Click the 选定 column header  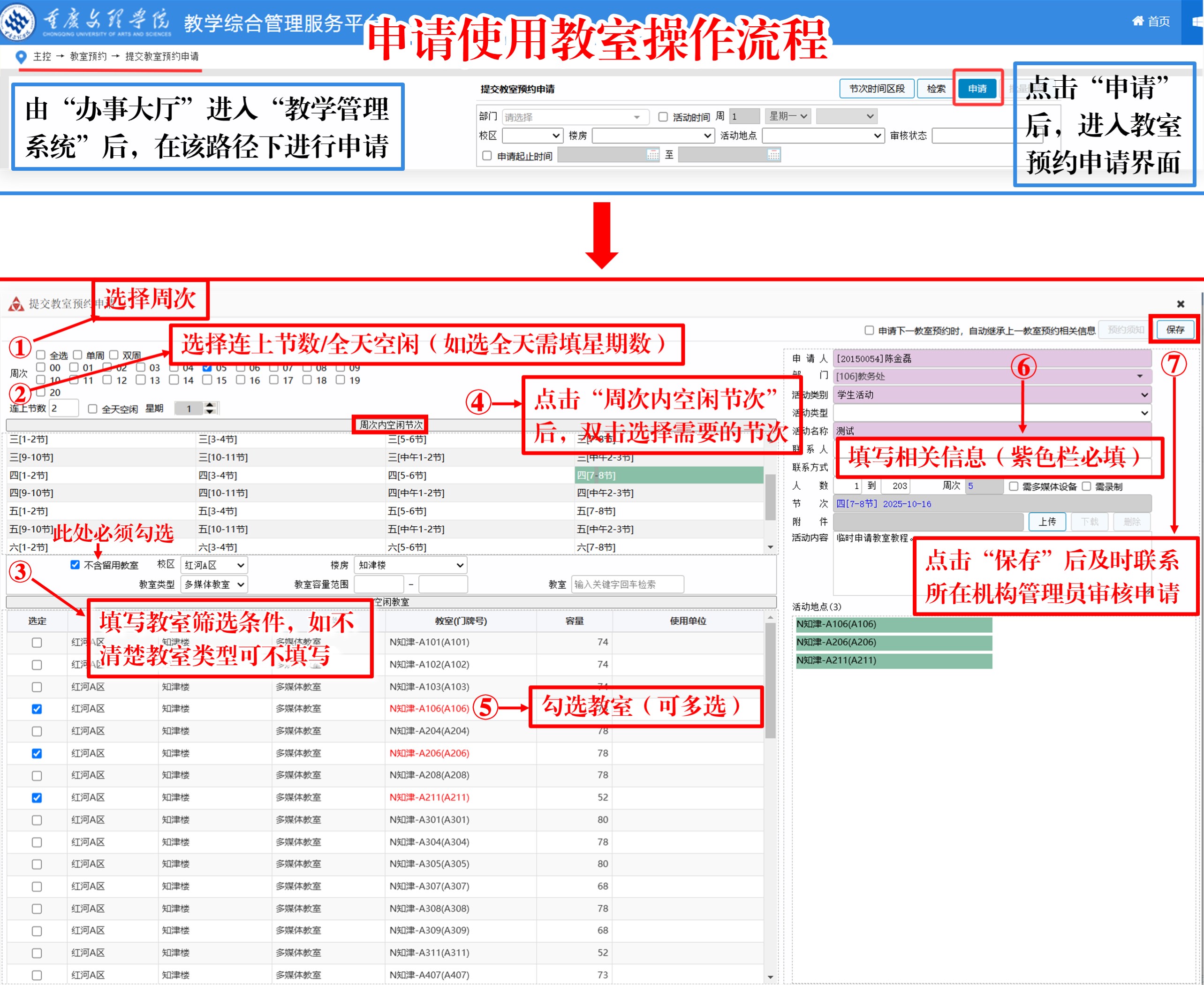(x=38, y=621)
